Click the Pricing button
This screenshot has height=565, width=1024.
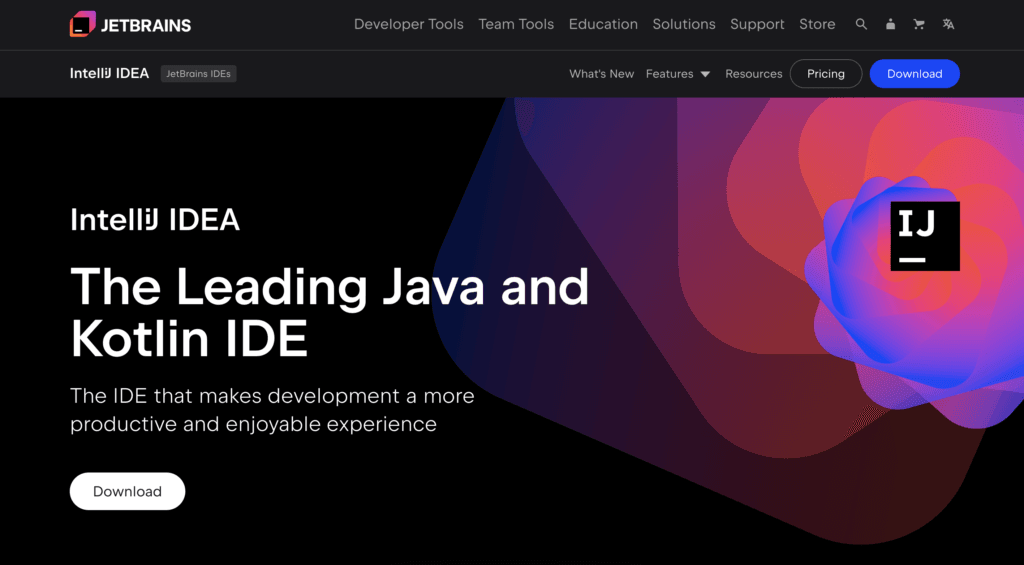coord(826,74)
